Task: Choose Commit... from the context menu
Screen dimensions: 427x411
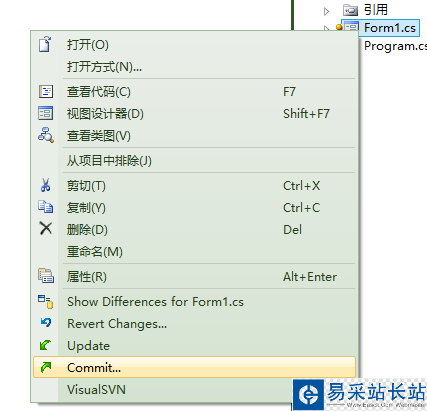Action: [194, 367]
